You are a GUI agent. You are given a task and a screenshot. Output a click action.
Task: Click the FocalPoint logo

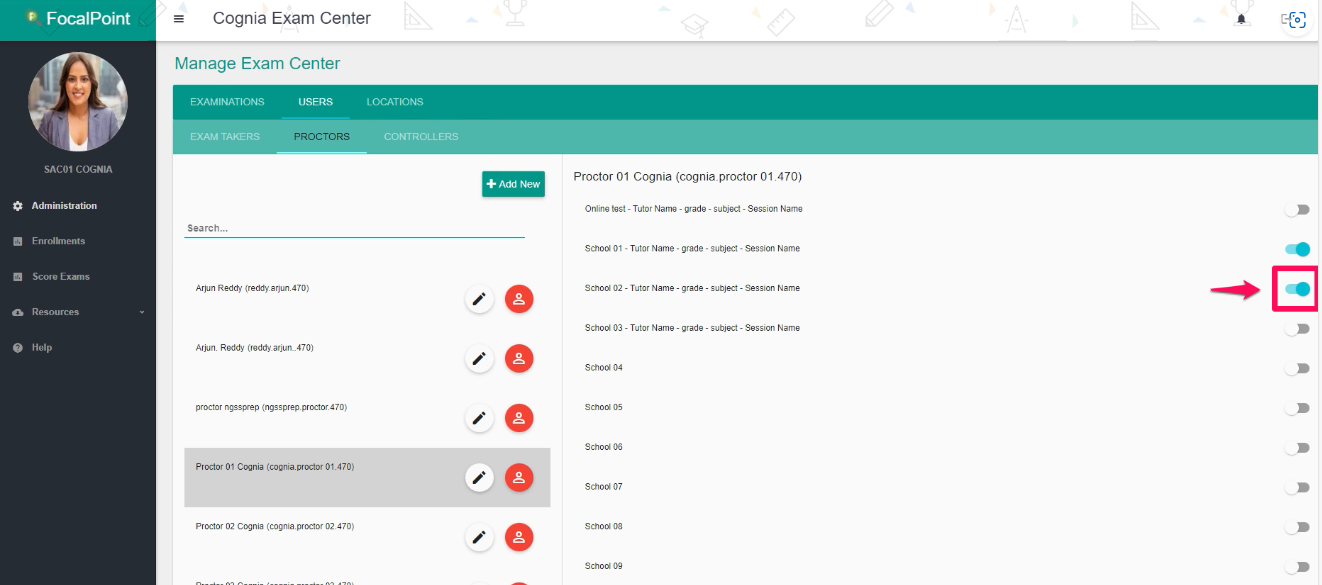pyautogui.click(x=78, y=18)
